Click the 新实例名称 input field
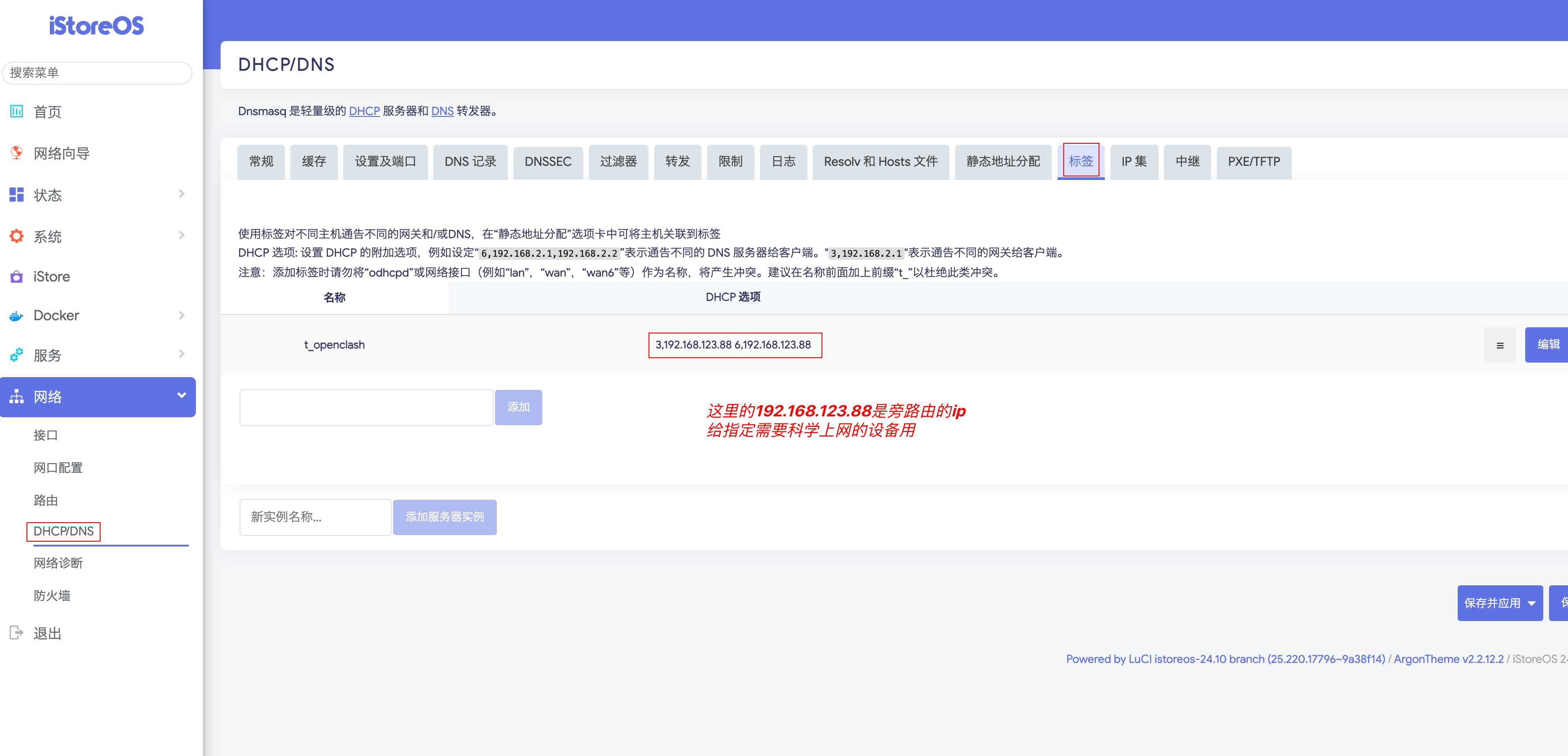This screenshot has height=756, width=1568. [x=315, y=517]
